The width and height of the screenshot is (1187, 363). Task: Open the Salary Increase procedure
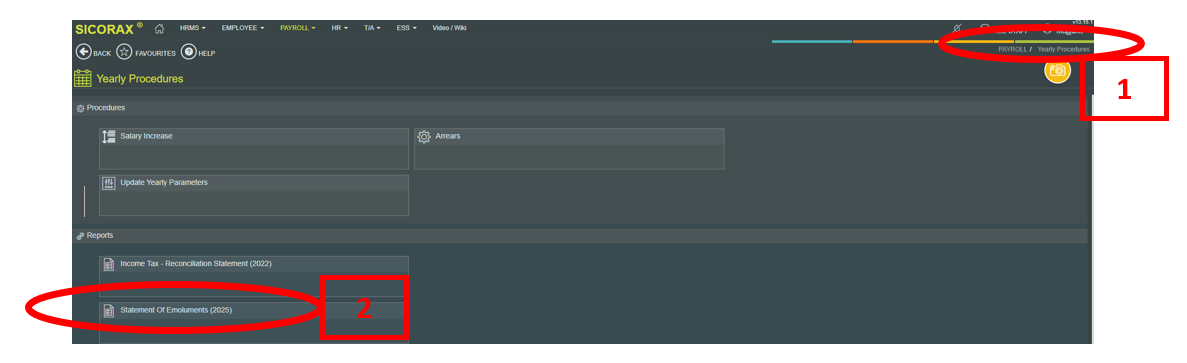[254, 149]
